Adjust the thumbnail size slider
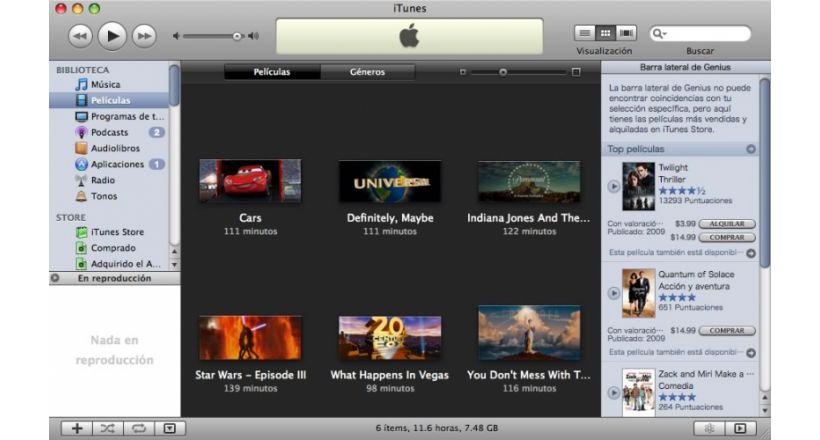Viewport: 820px width, 440px height. click(x=503, y=72)
